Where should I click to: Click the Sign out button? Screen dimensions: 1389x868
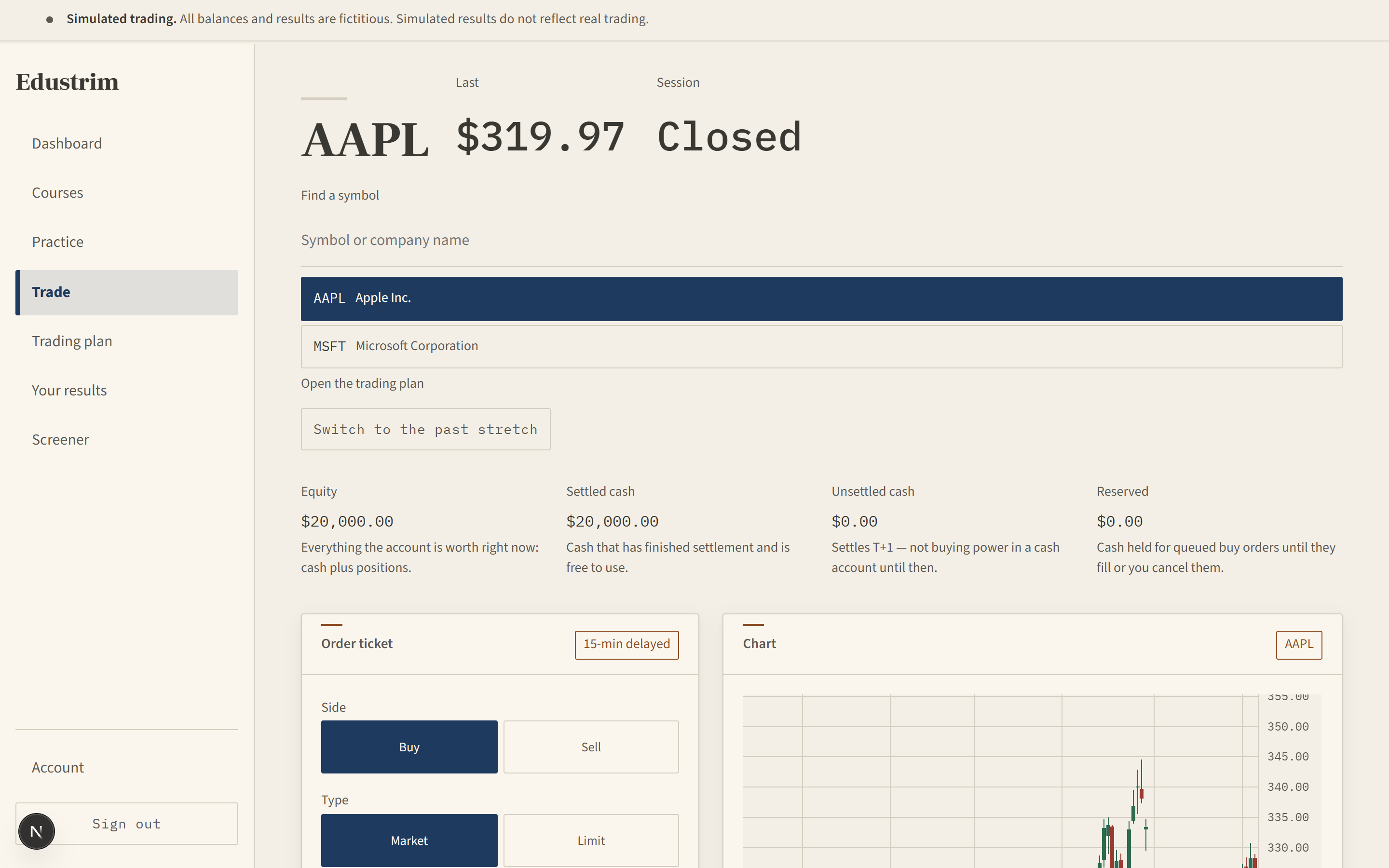[x=127, y=824]
